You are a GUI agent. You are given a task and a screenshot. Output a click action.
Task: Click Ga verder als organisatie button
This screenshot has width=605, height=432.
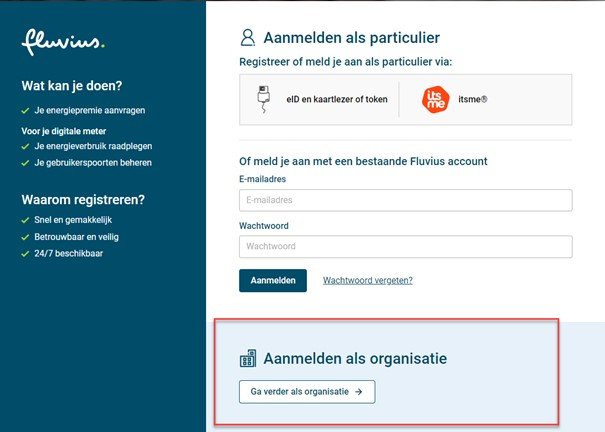[306, 392]
